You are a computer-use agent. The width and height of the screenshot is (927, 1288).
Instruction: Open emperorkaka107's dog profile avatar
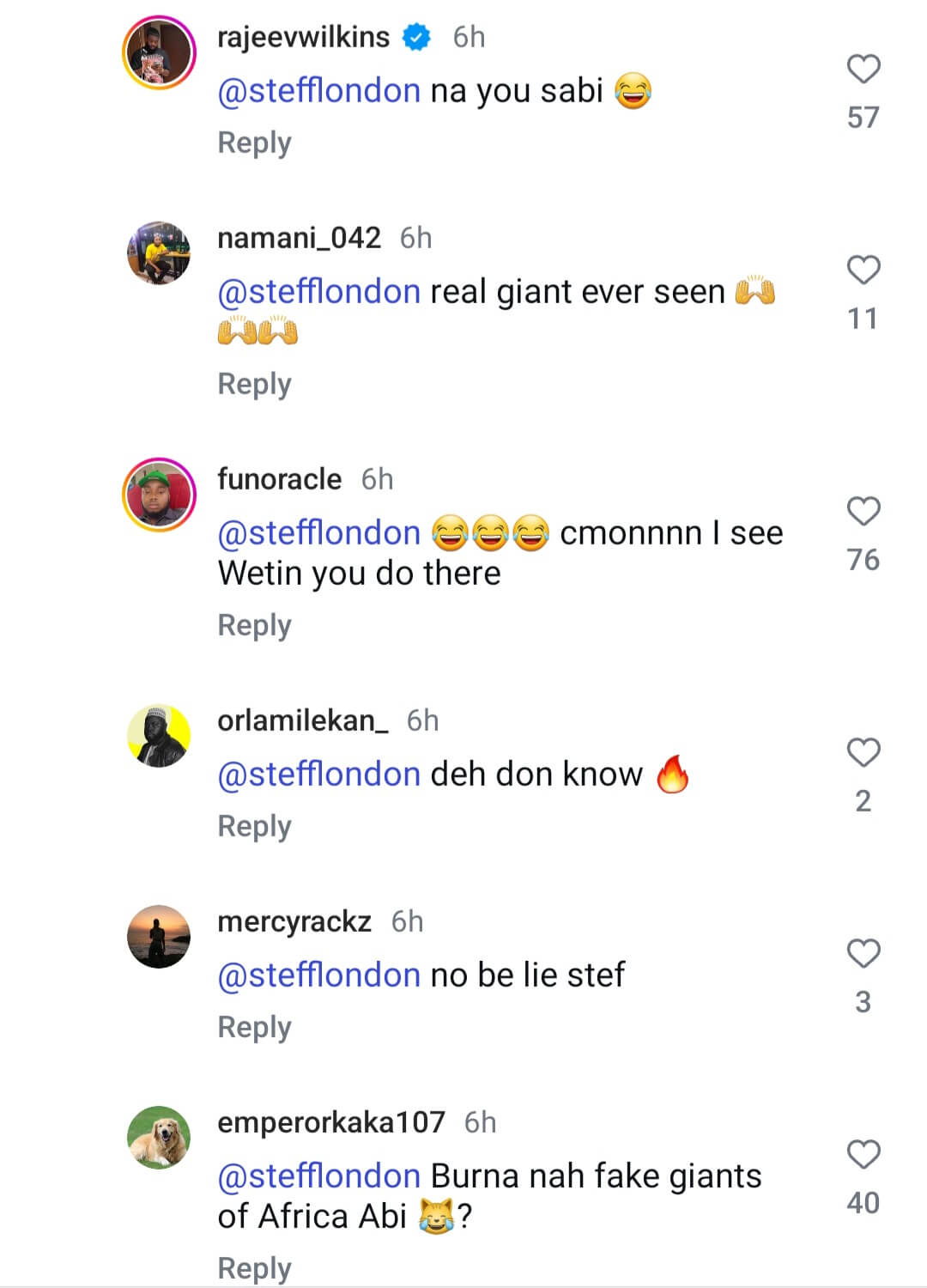159,1138
